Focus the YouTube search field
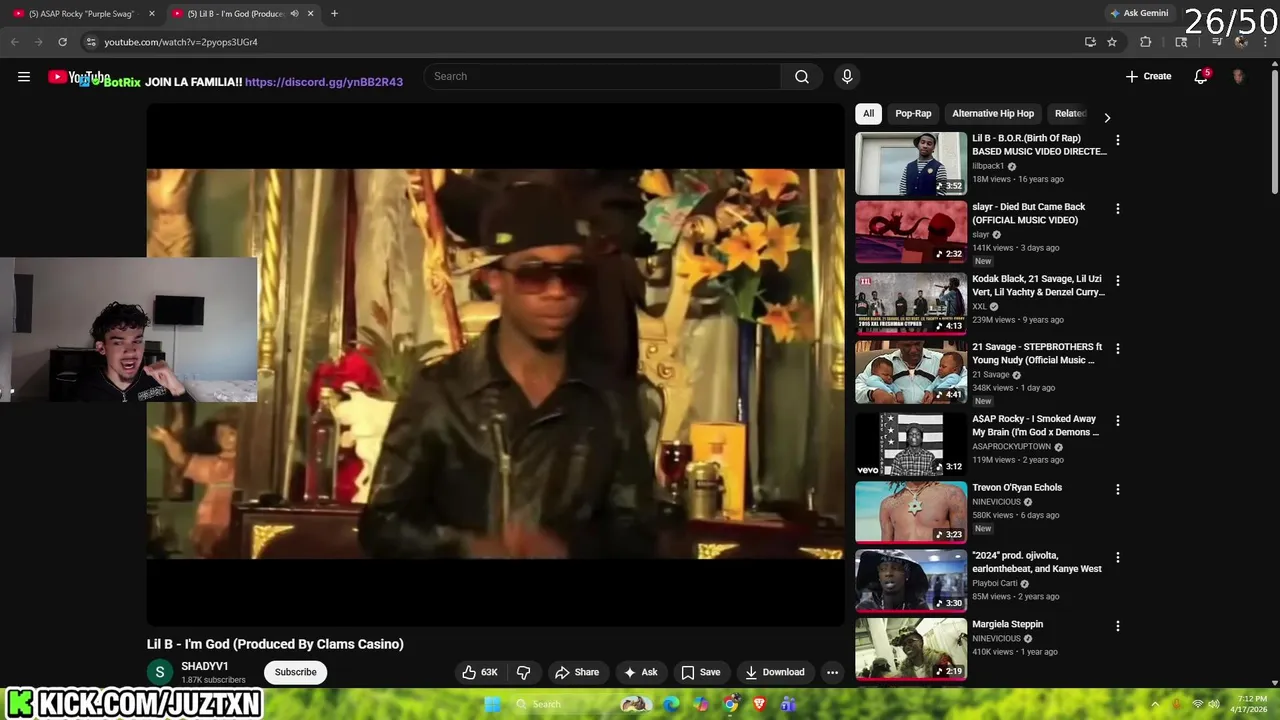Viewport: 1280px width, 720px height. pos(603,77)
